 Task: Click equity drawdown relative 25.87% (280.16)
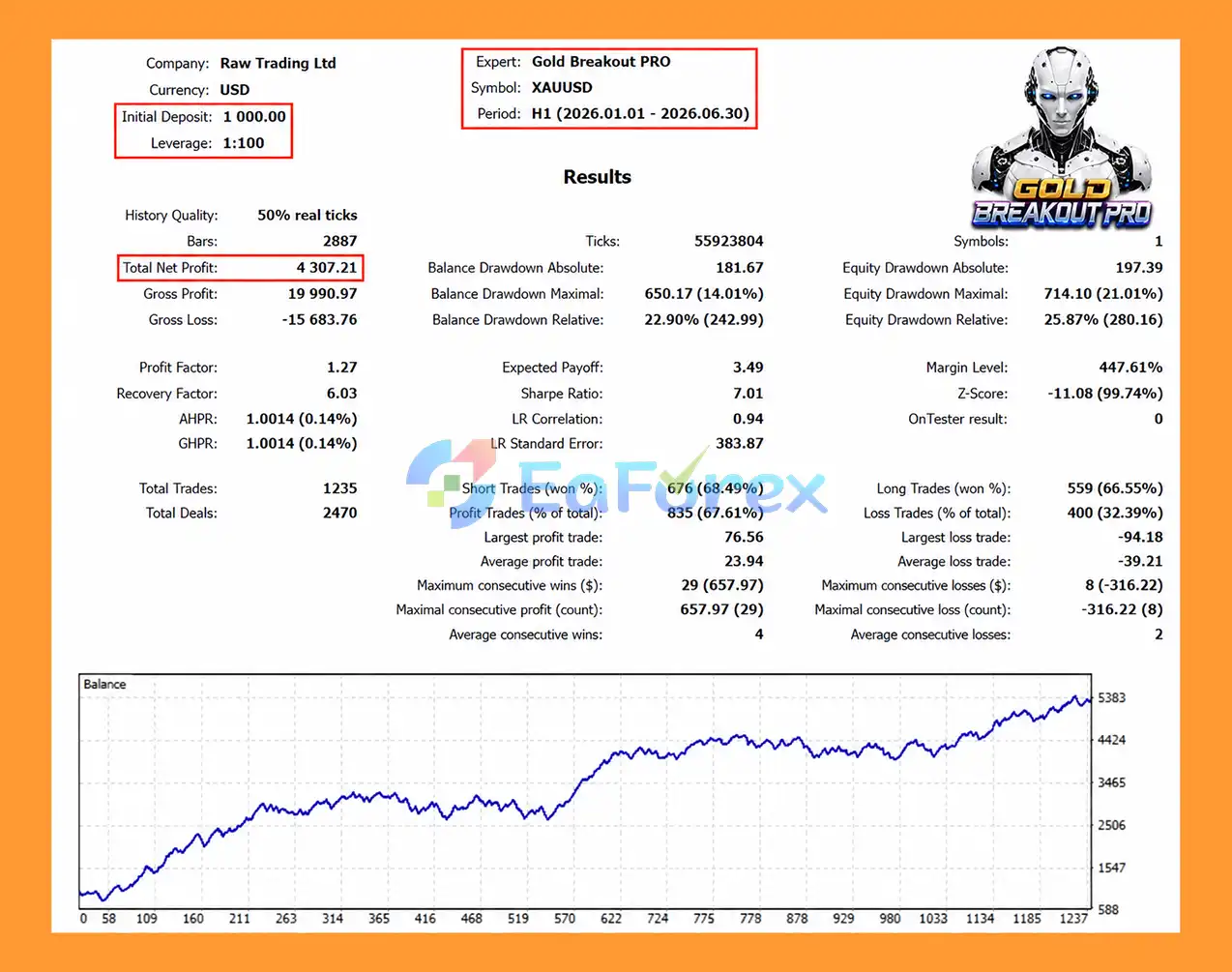point(1103,319)
